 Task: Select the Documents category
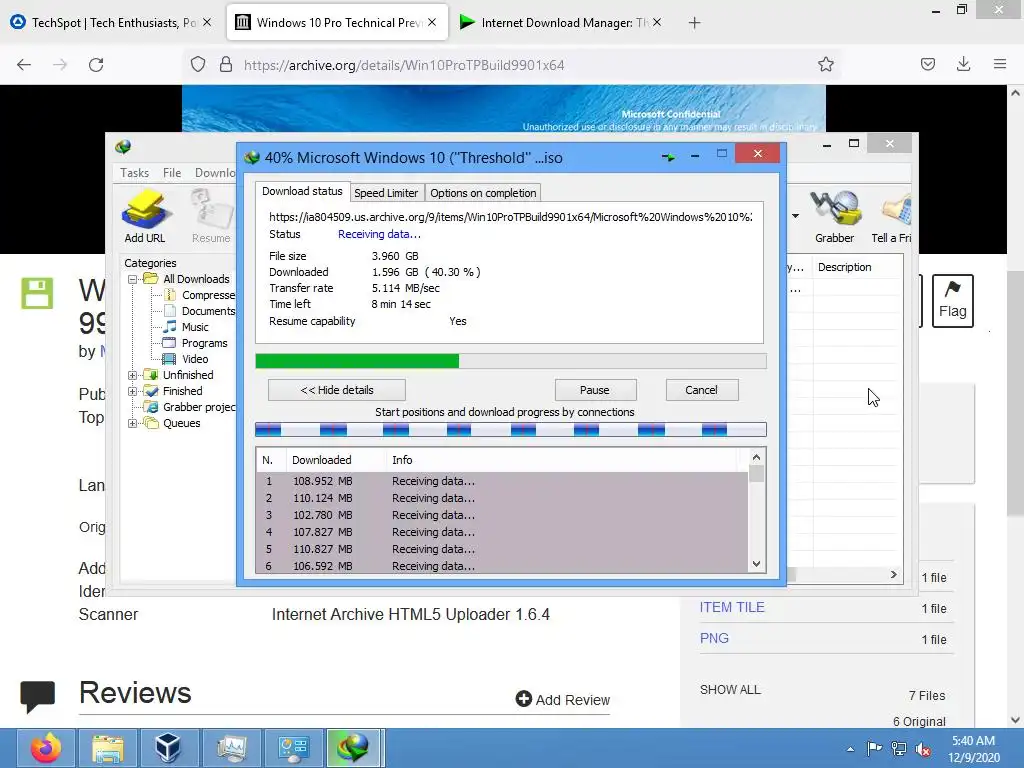(208, 311)
